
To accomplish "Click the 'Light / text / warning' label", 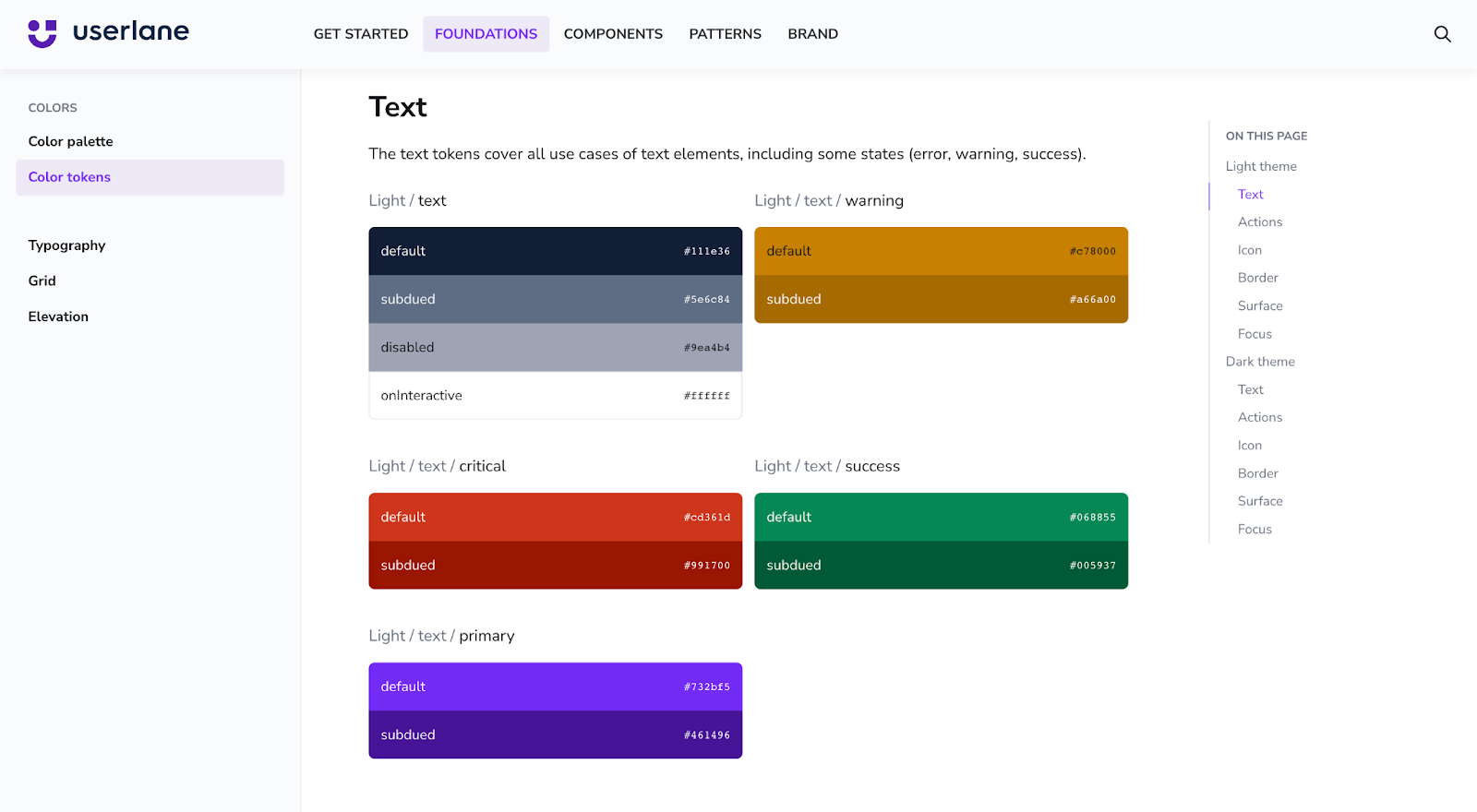I will (829, 200).
